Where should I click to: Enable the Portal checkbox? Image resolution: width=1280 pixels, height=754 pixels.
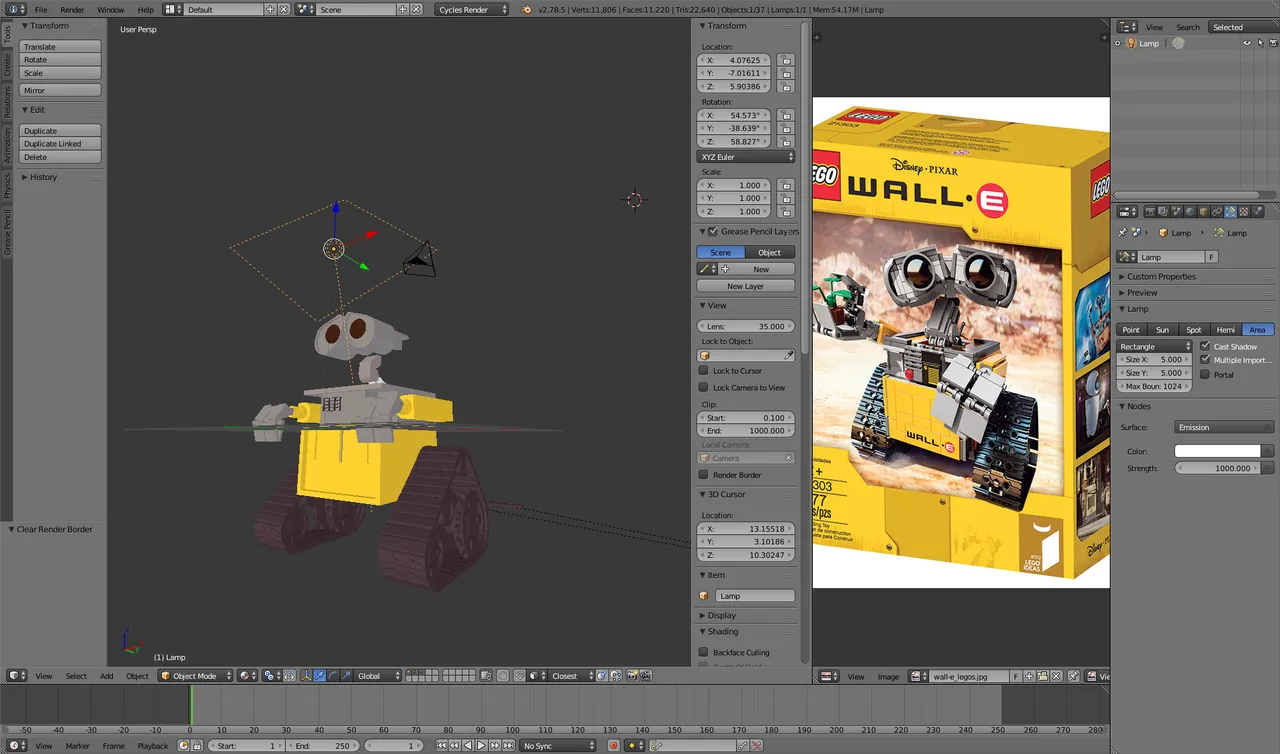coord(1204,375)
